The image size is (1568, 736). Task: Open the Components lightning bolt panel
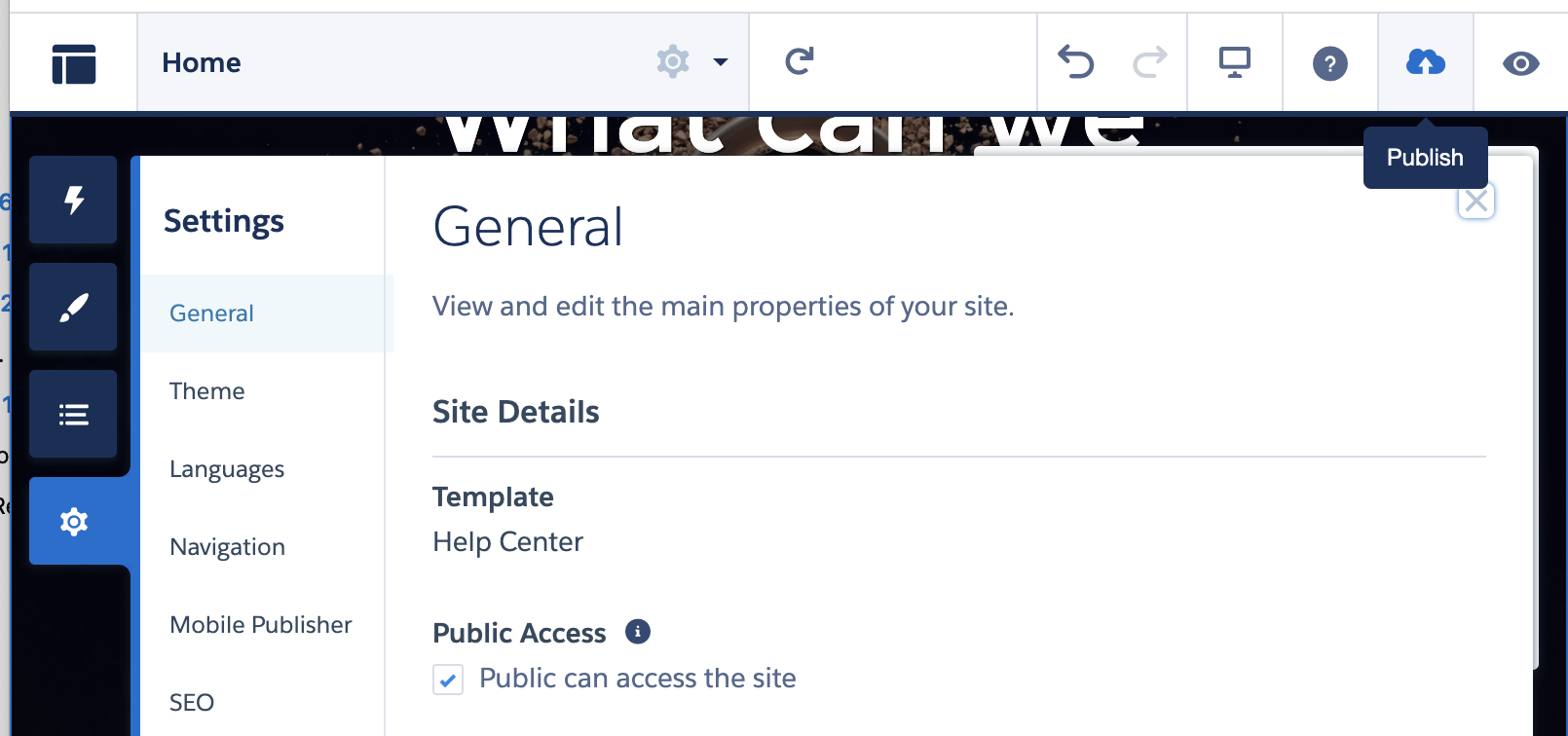73,200
